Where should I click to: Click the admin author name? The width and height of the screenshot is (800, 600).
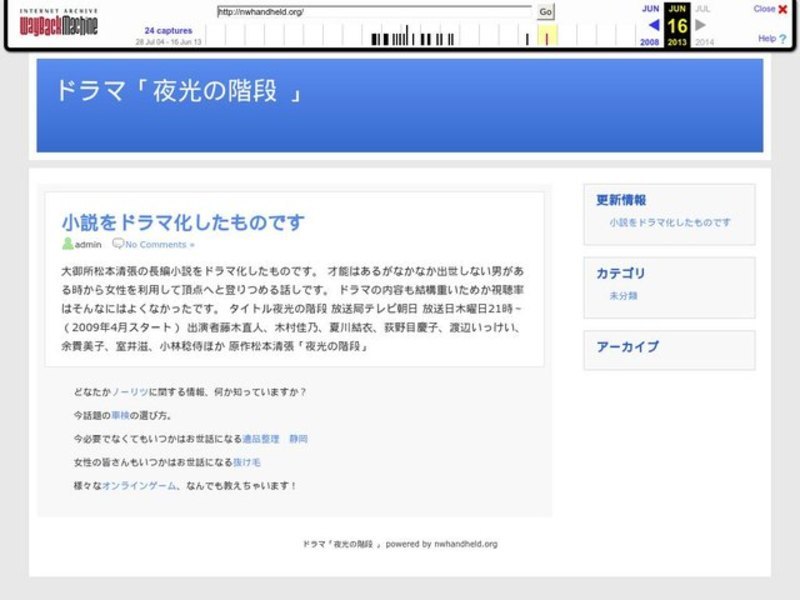coord(88,244)
